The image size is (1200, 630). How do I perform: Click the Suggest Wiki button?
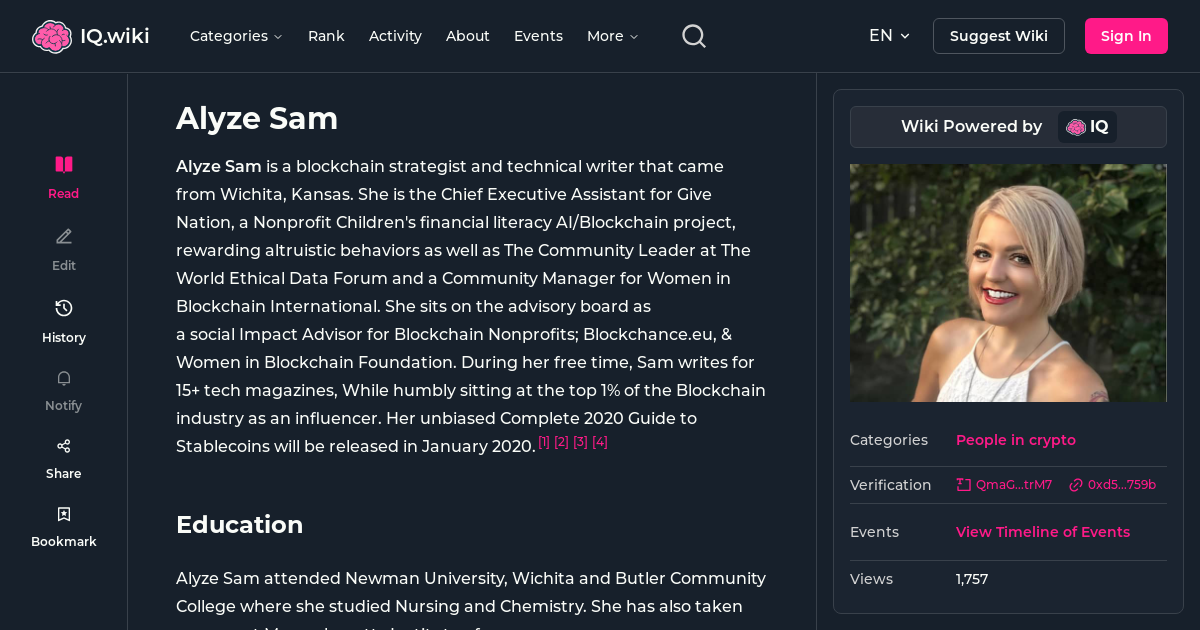coord(998,35)
